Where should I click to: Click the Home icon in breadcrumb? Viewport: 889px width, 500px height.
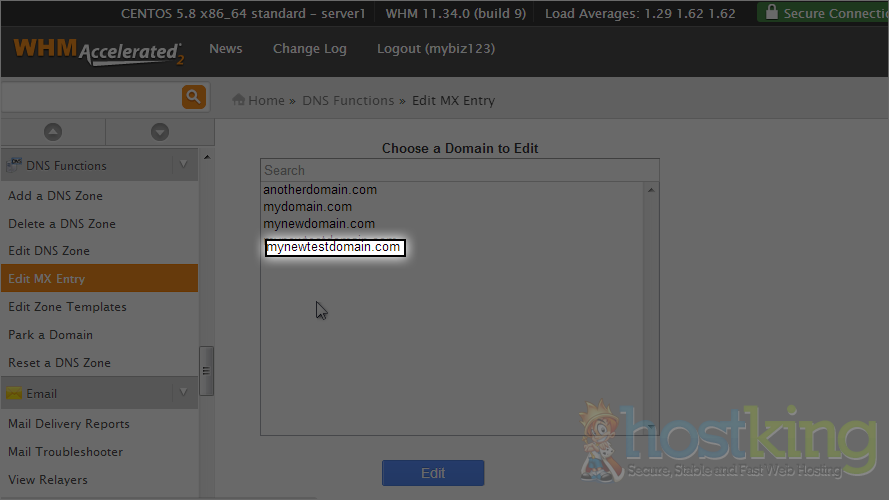coord(239,100)
